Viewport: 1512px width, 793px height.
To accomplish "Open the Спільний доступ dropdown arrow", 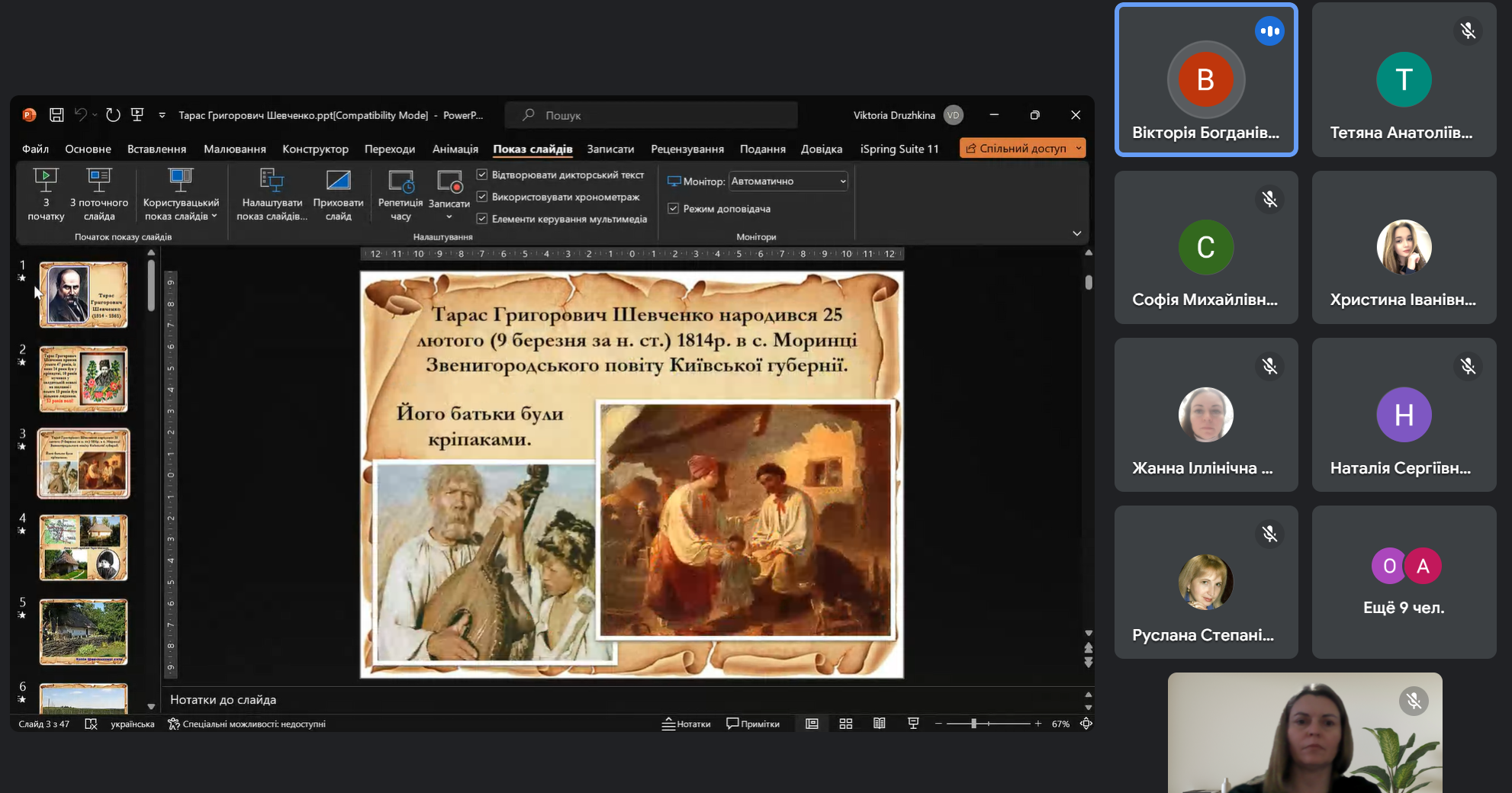I will coord(1079,148).
